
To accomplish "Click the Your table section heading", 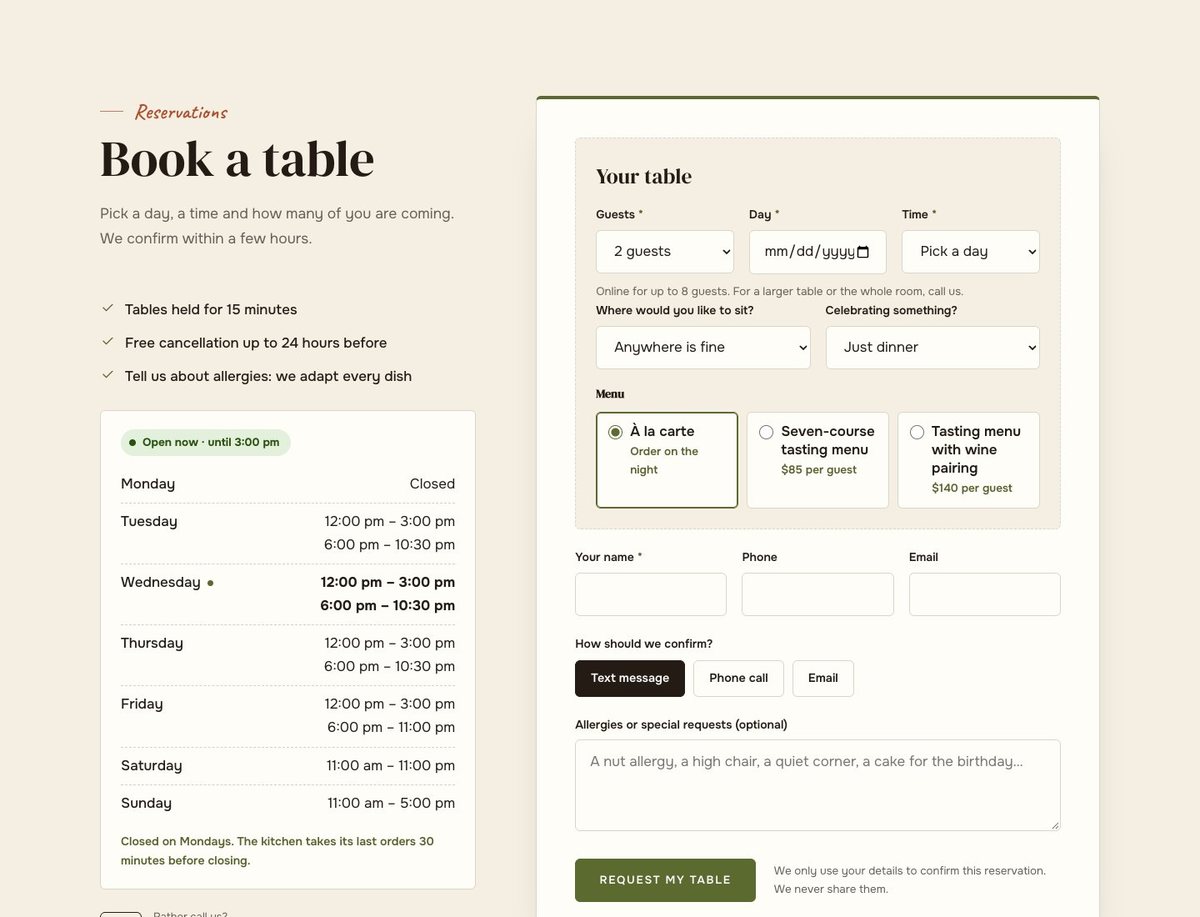I will pyautogui.click(x=644, y=177).
